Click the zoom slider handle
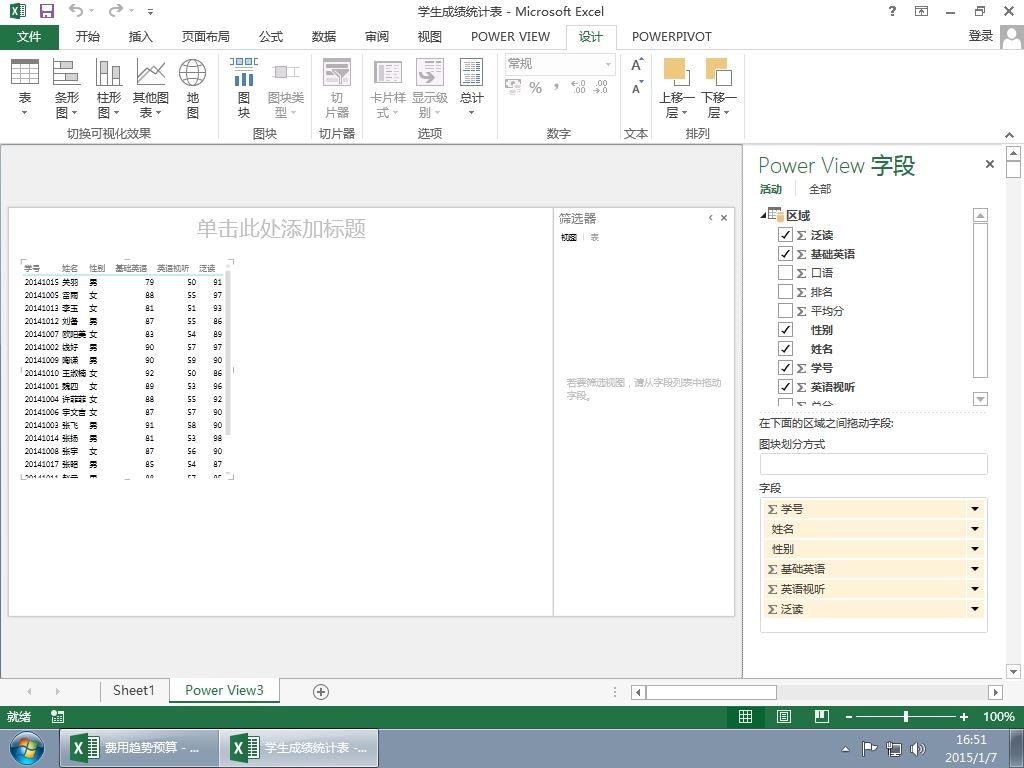The height and width of the screenshot is (768, 1024). (906, 716)
